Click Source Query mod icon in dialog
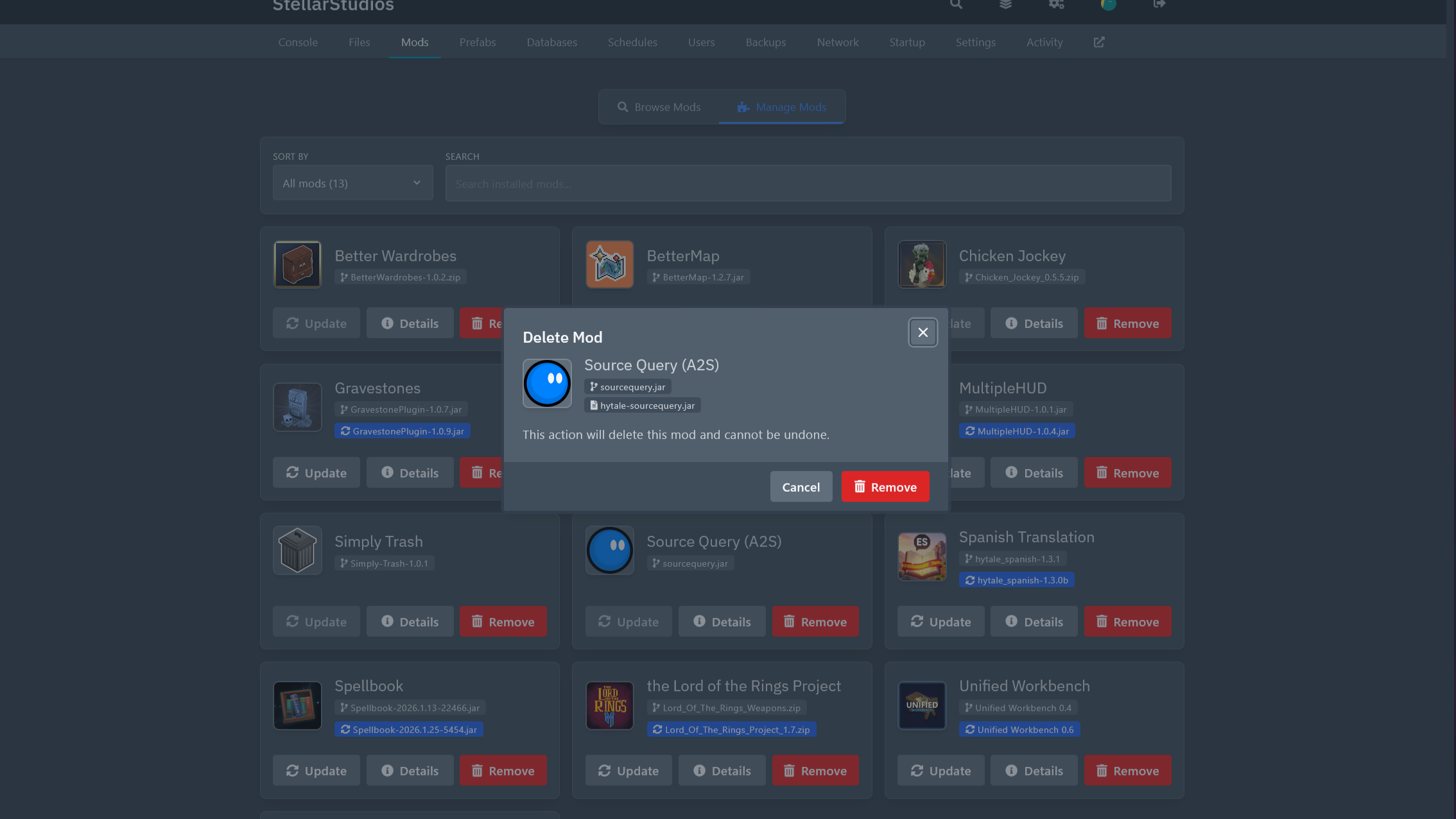 (547, 383)
